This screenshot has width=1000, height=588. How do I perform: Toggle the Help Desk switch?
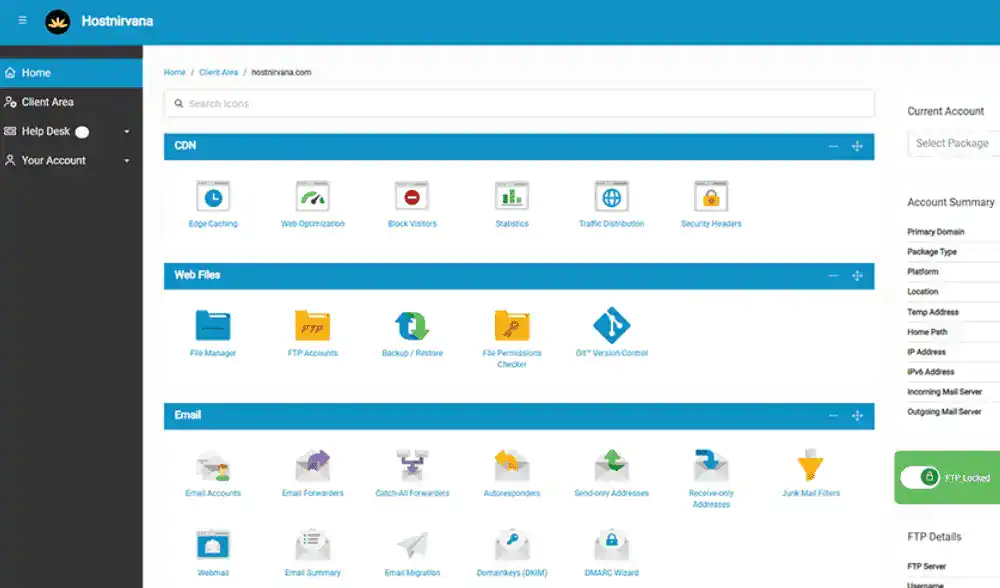pyautogui.click(x=82, y=132)
